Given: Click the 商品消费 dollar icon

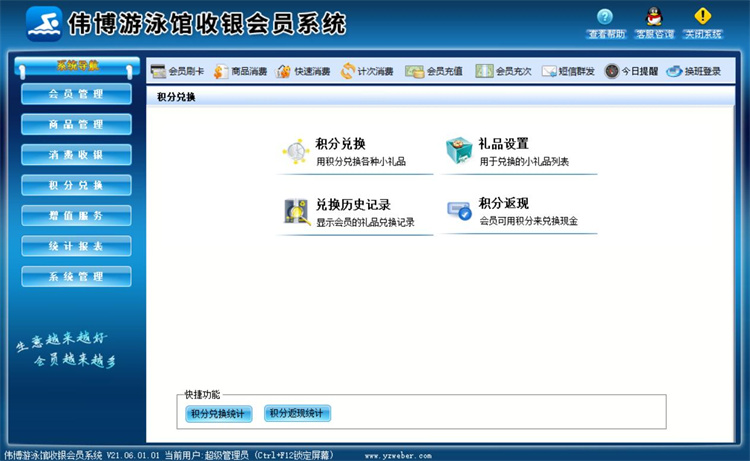Looking at the screenshot, I should [221, 71].
